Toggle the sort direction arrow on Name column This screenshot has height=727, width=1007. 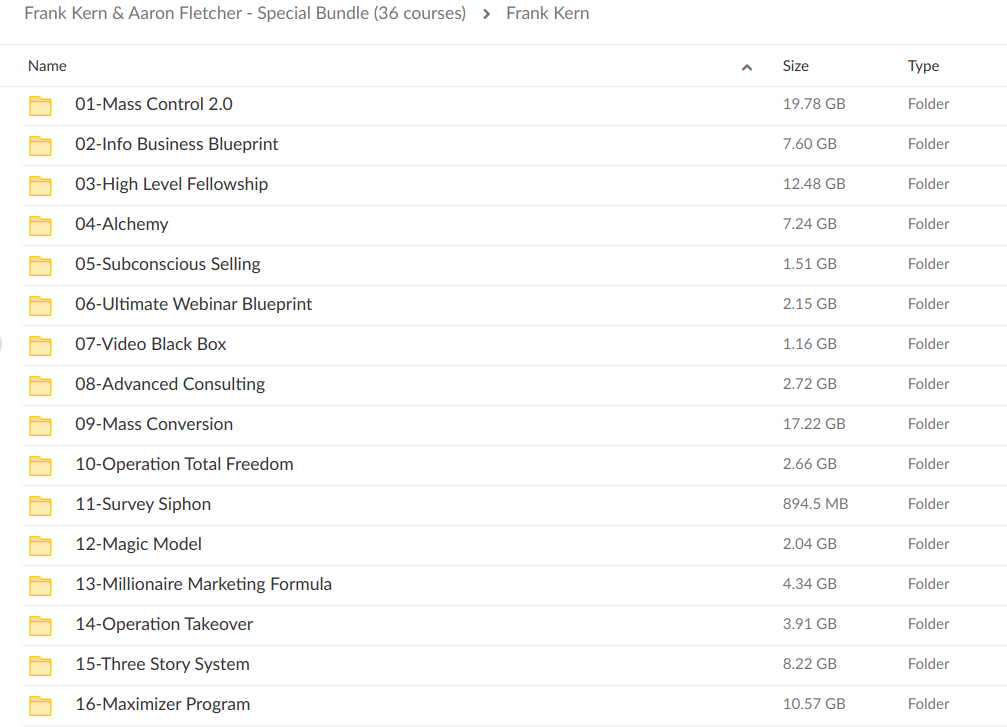pos(746,66)
